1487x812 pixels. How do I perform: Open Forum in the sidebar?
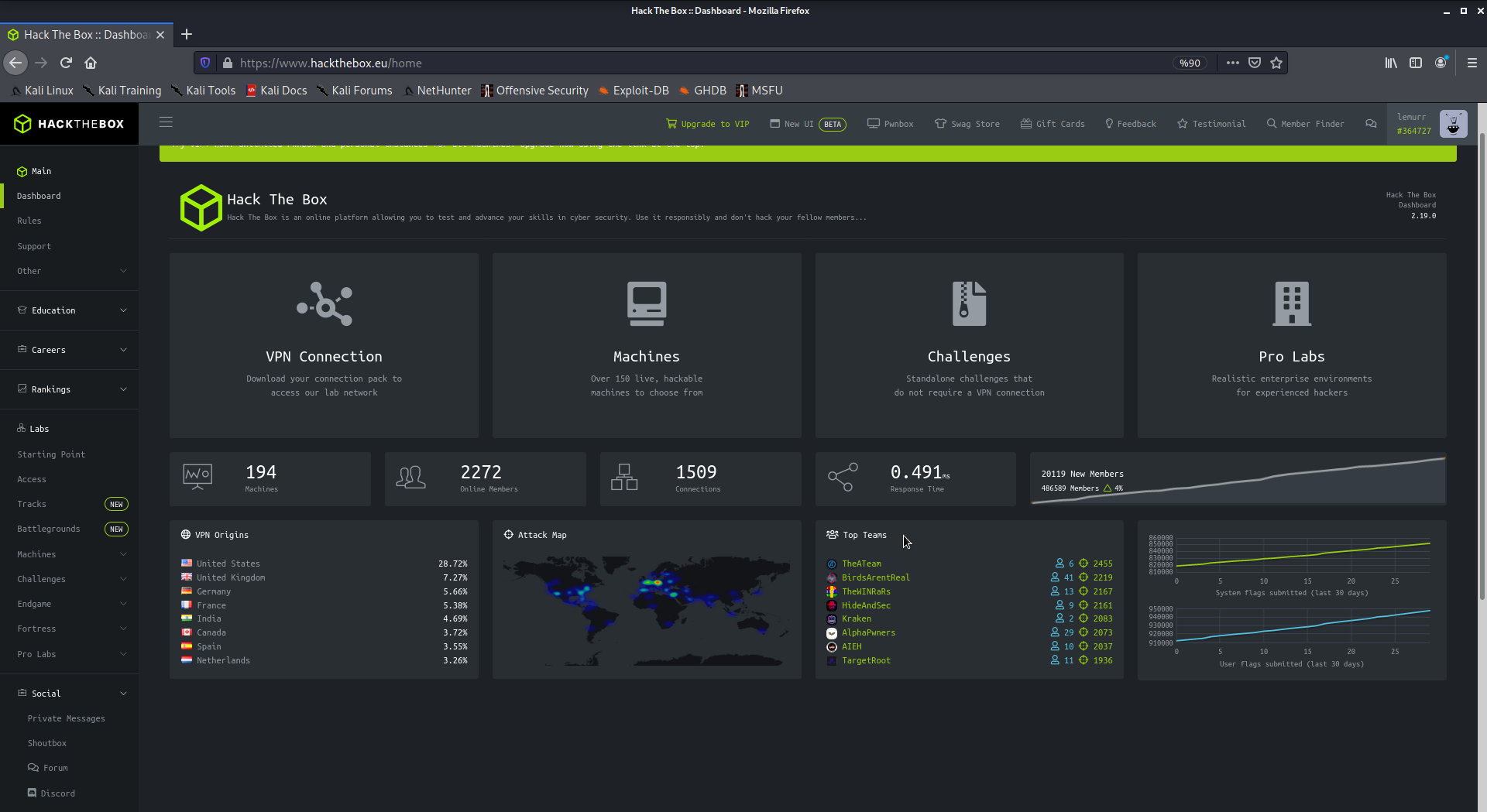pyautogui.click(x=48, y=768)
